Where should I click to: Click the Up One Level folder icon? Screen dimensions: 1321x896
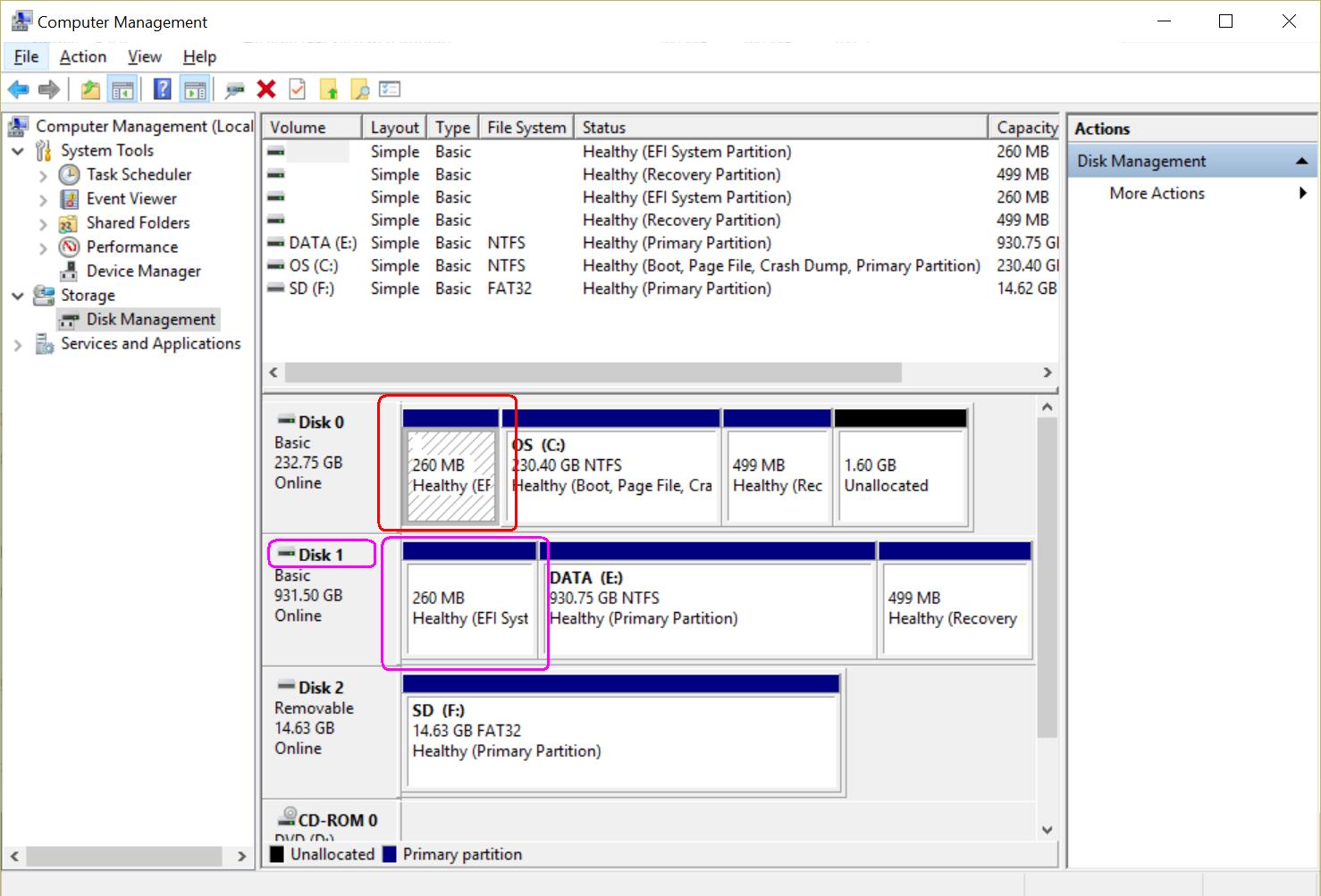coord(90,89)
